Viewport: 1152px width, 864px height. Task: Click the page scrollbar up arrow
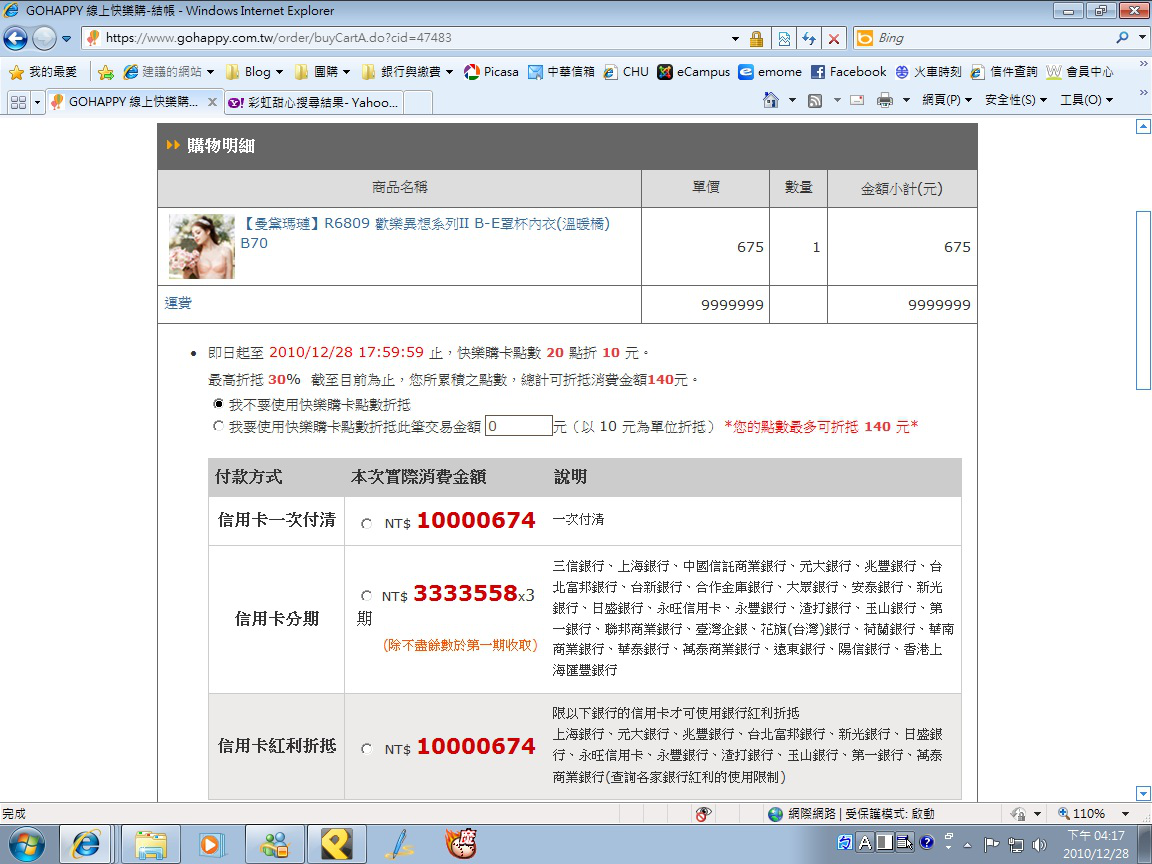(x=1143, y=126)
